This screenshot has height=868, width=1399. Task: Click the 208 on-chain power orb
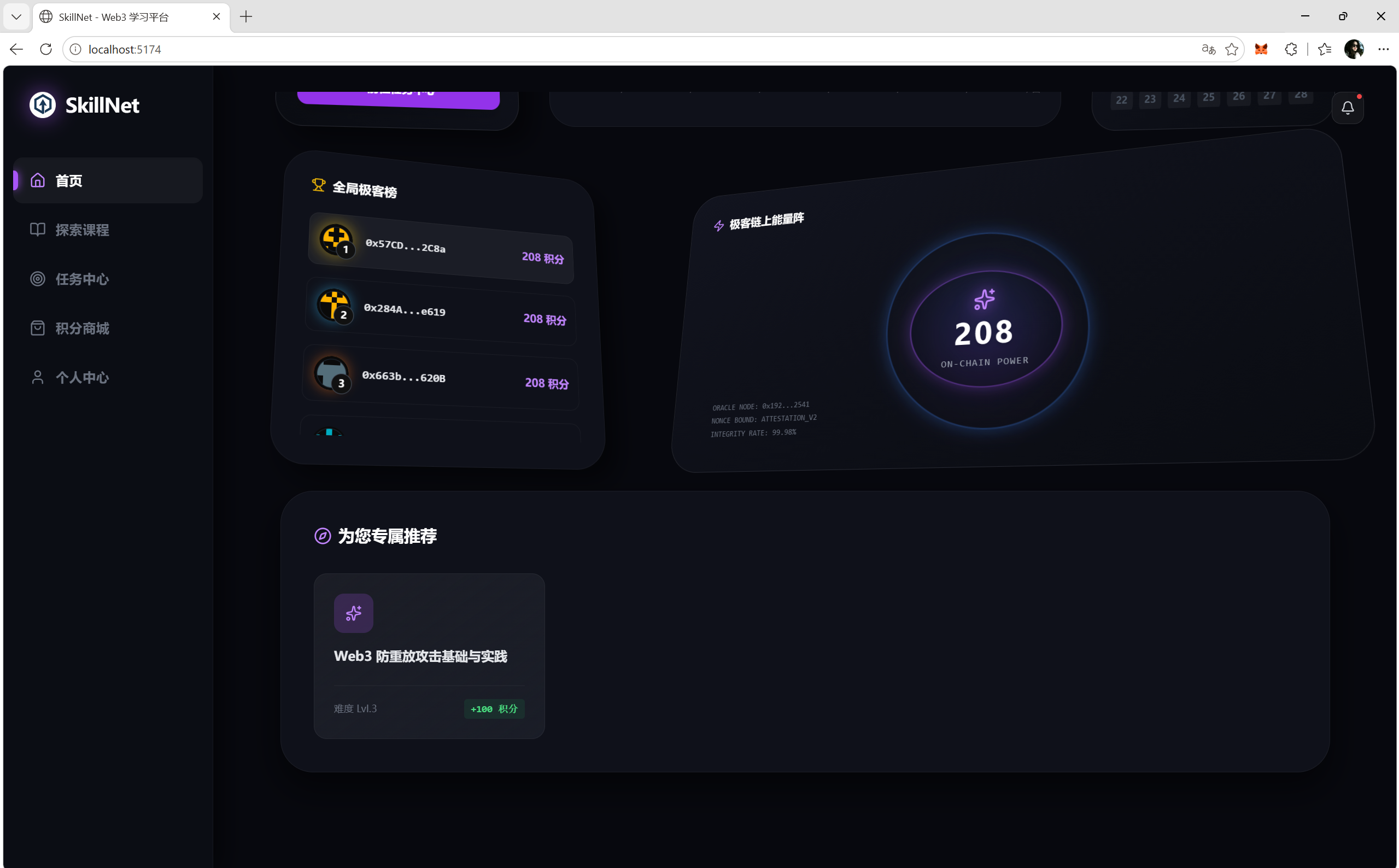pyautogui.click(x=986, y=330)
